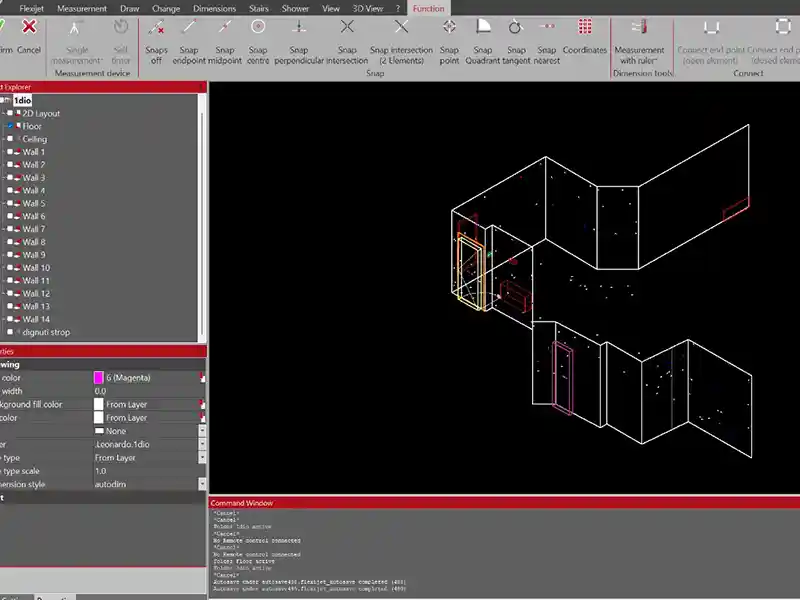The height and width of the screenshot is (600, 800).
Task: Expand the Wall 3 tree node
Action: point(3,178)
